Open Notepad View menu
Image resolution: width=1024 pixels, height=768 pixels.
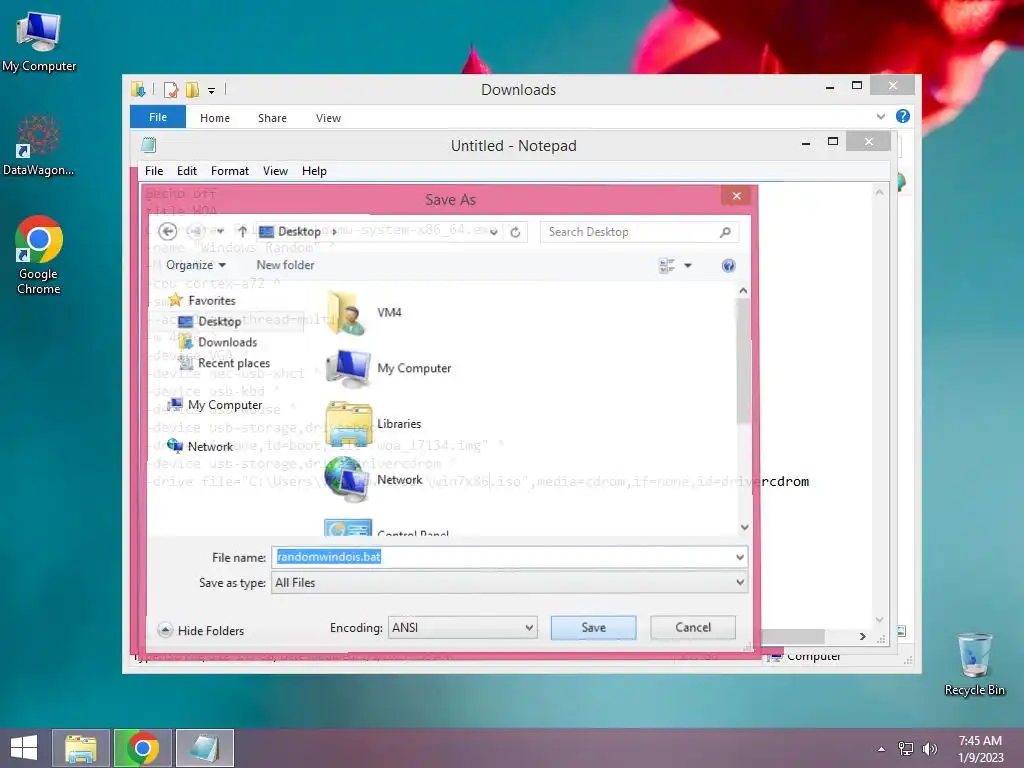[x=276, y=171]
